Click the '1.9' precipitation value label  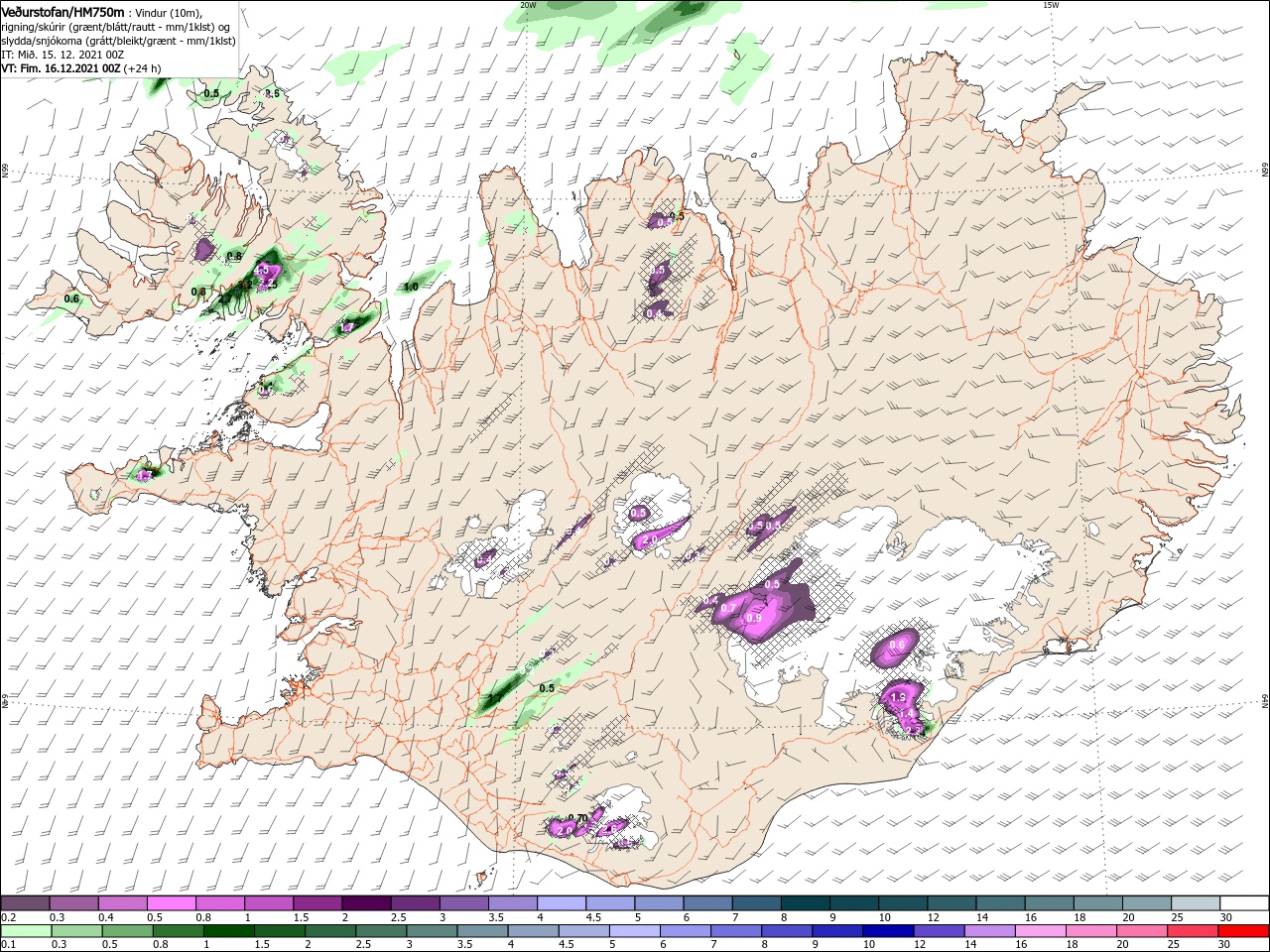click(x=899, y=698)
